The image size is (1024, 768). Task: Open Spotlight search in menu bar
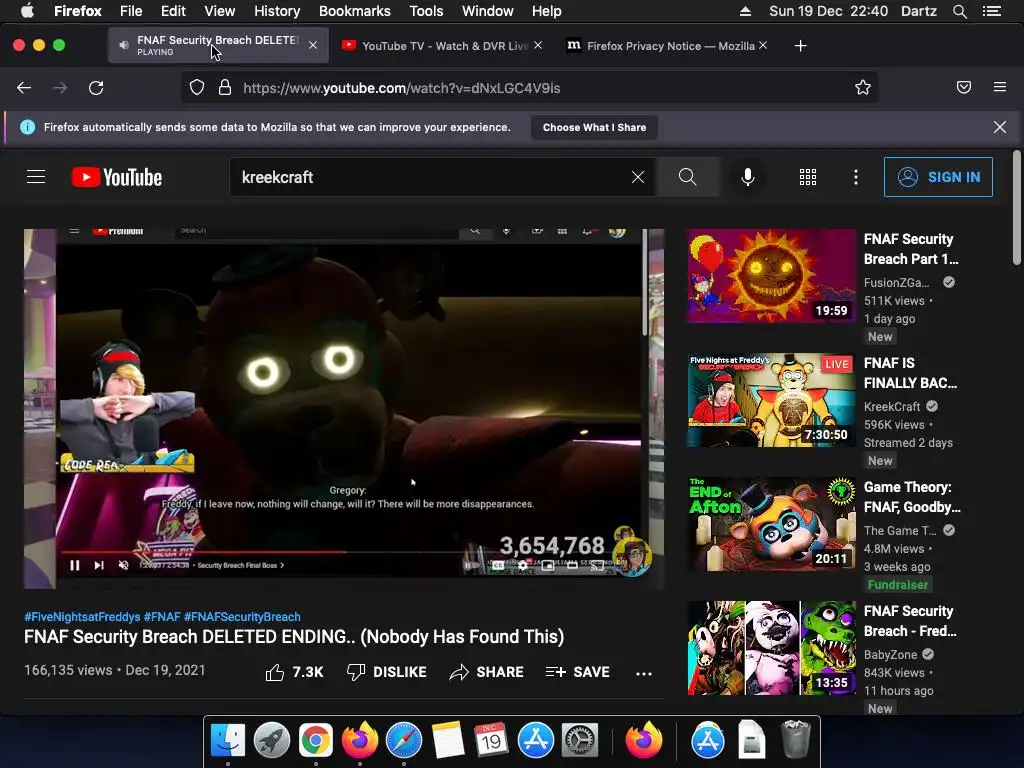[x=959, y=11]
